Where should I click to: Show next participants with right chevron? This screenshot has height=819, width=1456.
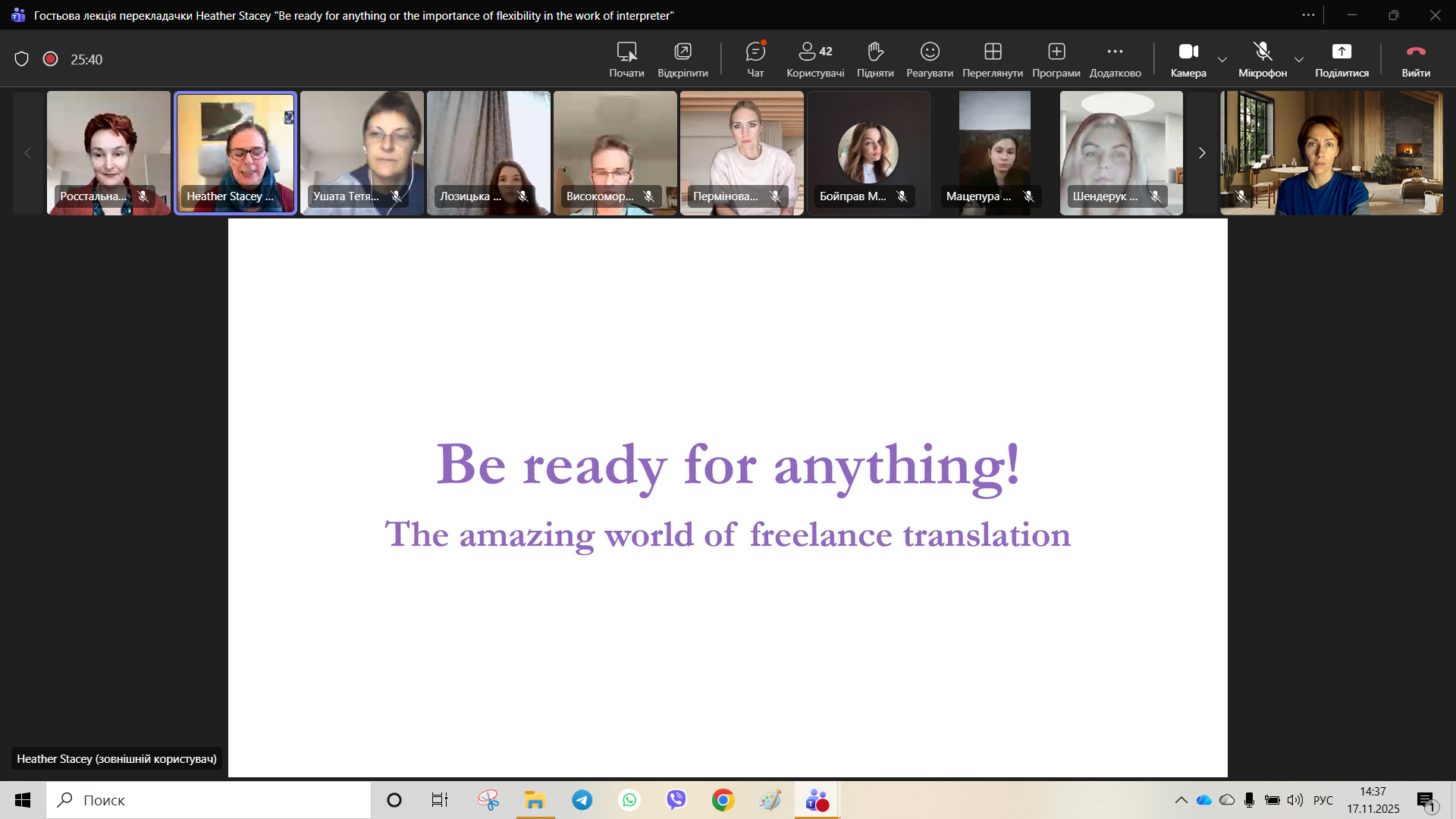pyautogui.click(x=1201, y=153)
